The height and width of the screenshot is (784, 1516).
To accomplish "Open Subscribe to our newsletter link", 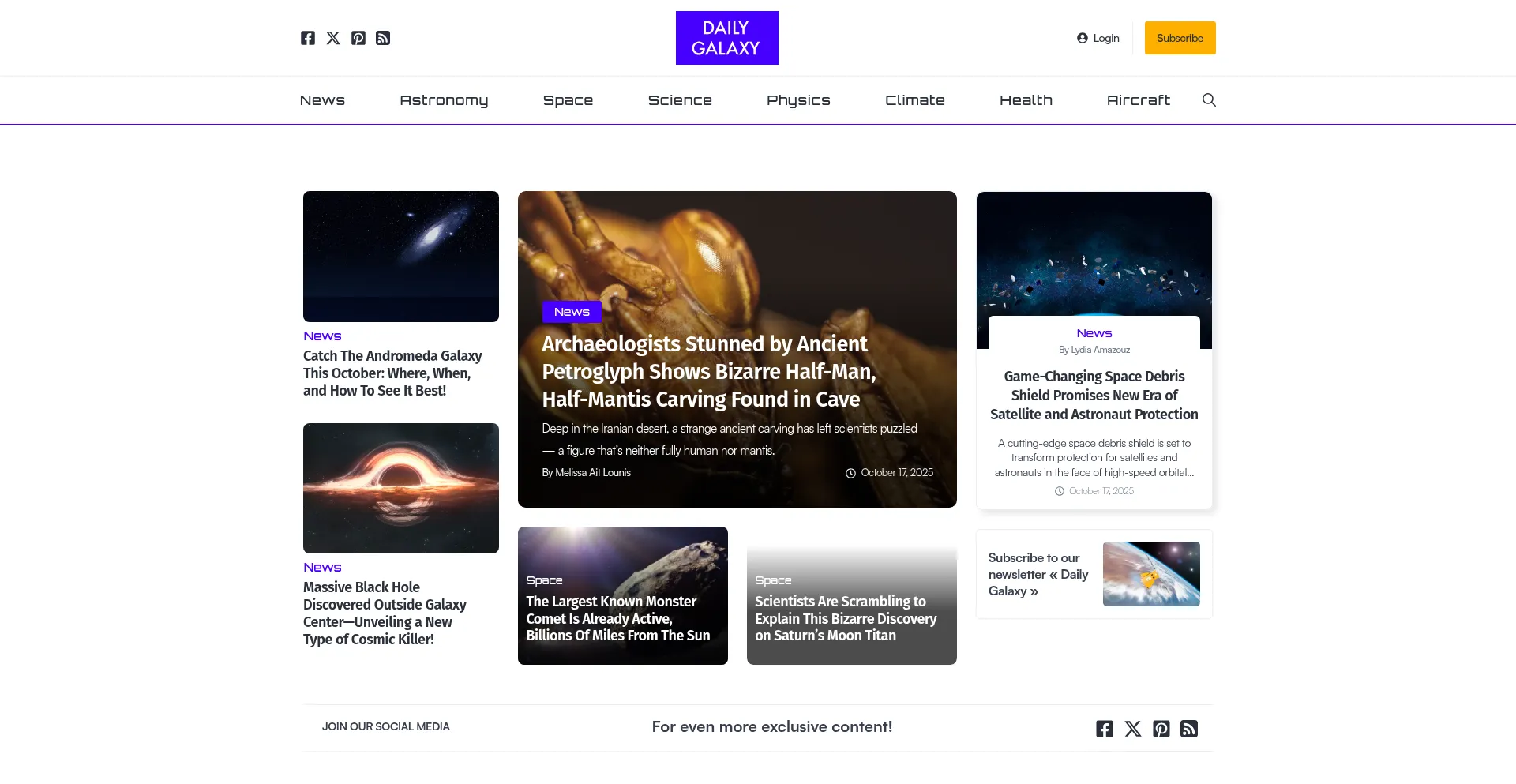I will pyautogui.click(x=1038, y=574).
